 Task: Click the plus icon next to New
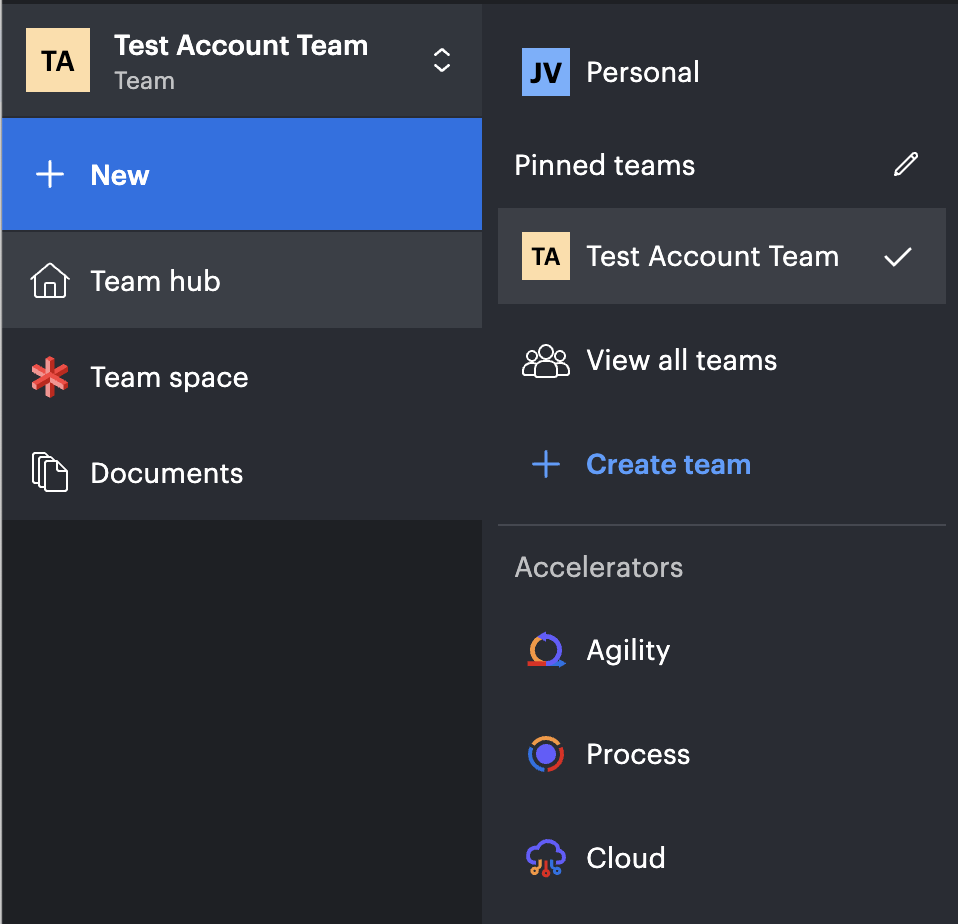point(50,175)
